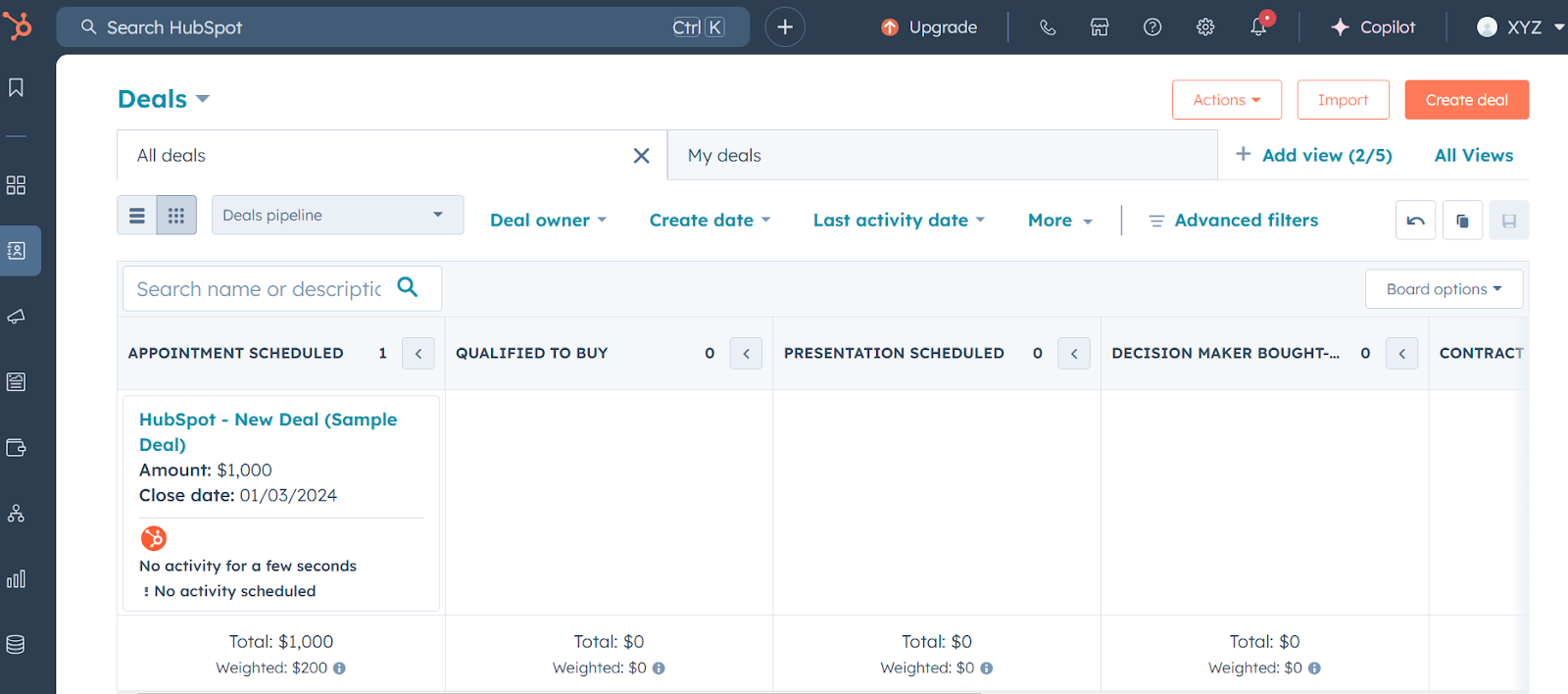Open the Settings gear icon
This screenshot has height=694, width=1568.
(x=1205, y=27)
